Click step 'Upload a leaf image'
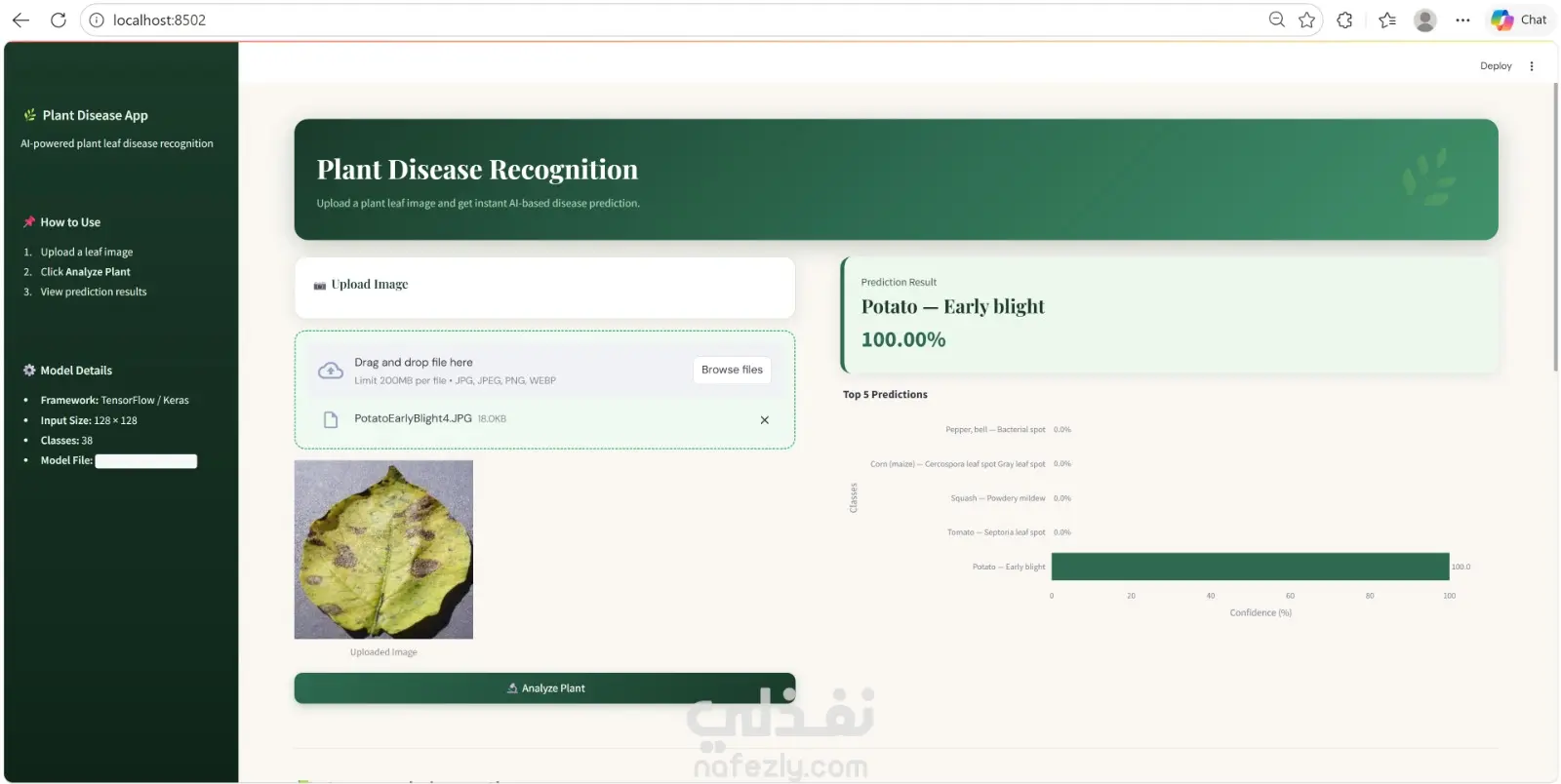Image resolution: width=1561 pixels, height=784 pixels. [x=87, y=252]
